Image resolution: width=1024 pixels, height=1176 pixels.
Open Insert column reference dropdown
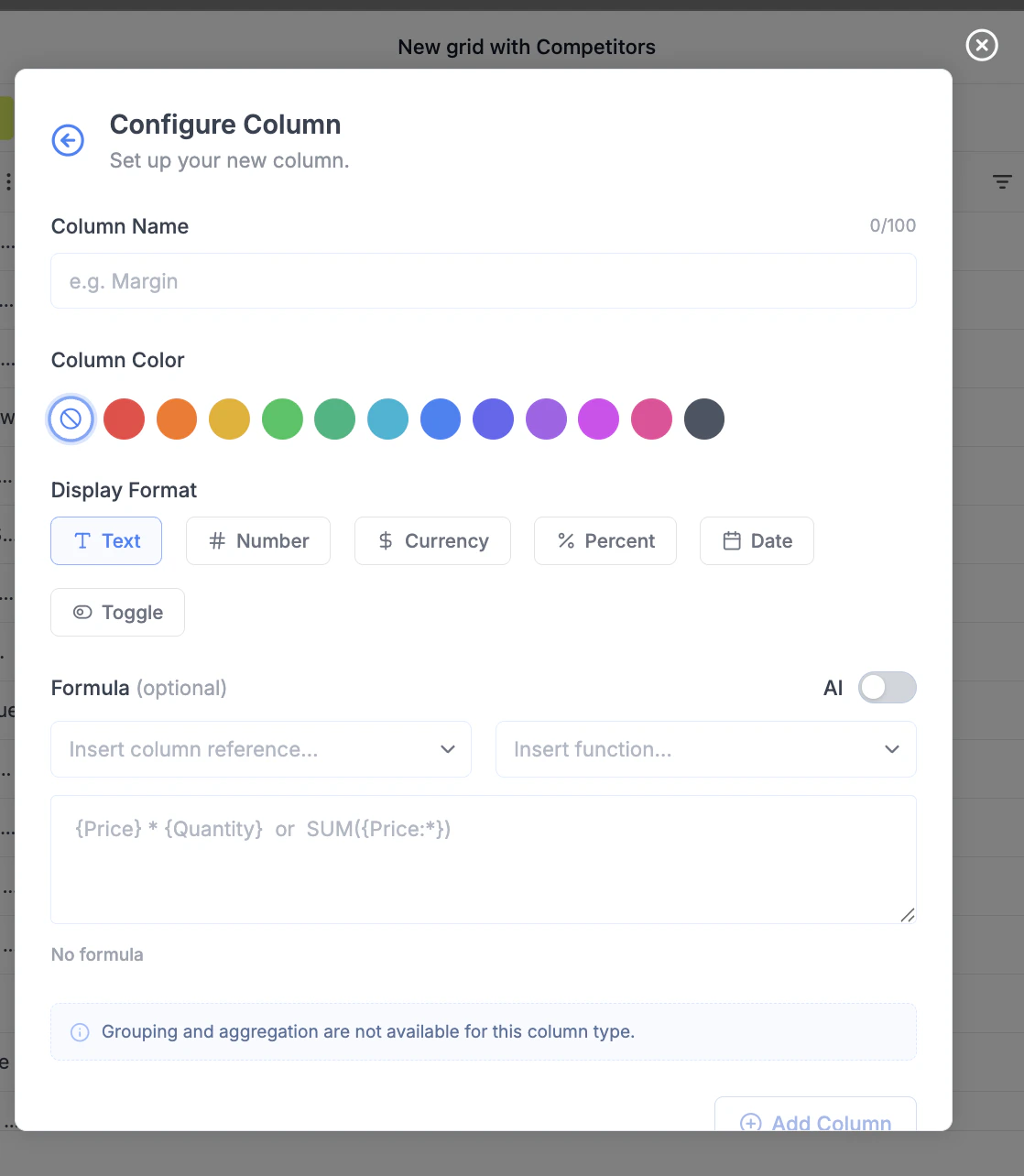tap(261, 749)
